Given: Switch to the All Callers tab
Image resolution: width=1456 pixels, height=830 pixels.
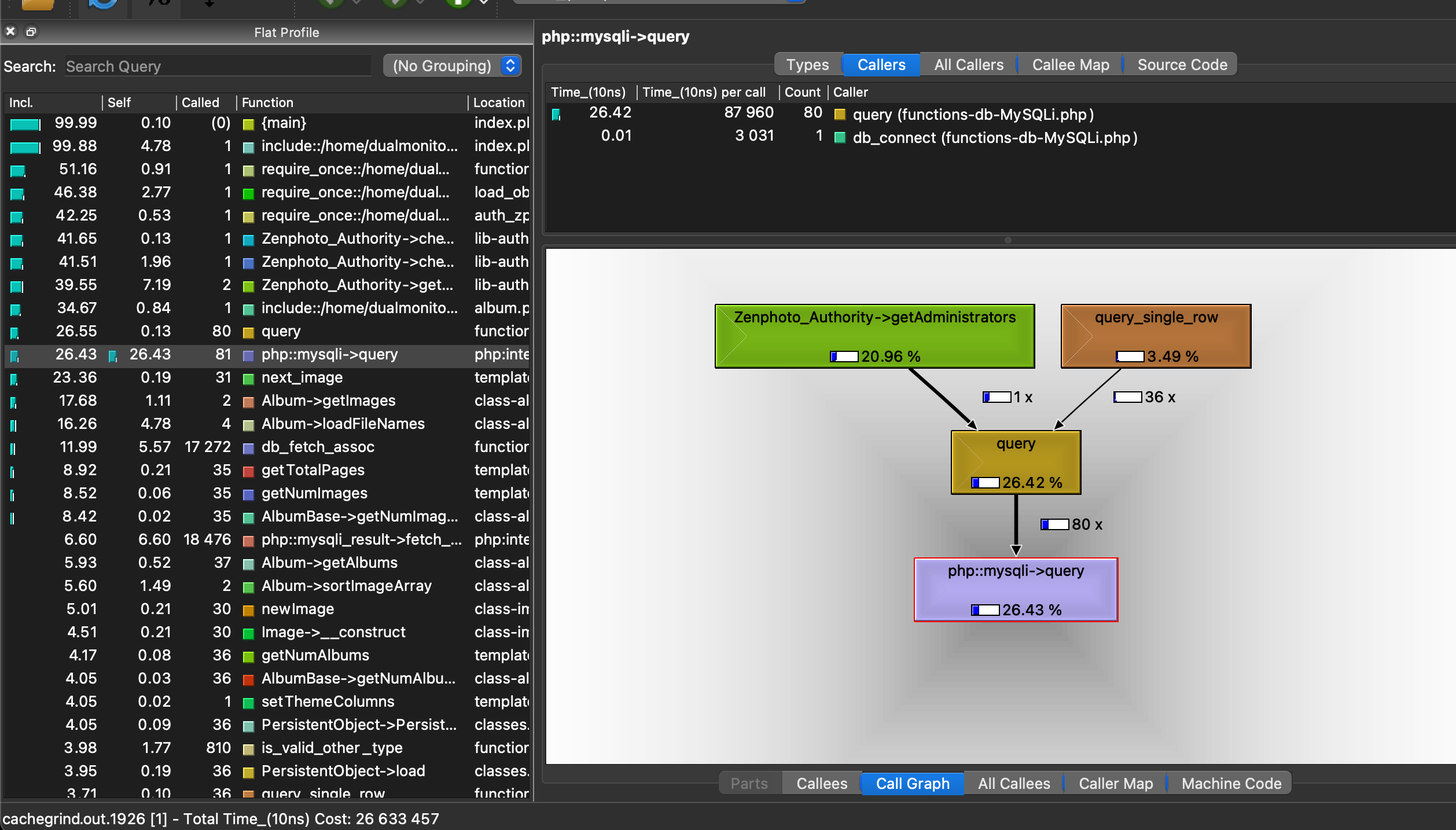Looking at the screenshot, I should [969, 64].
